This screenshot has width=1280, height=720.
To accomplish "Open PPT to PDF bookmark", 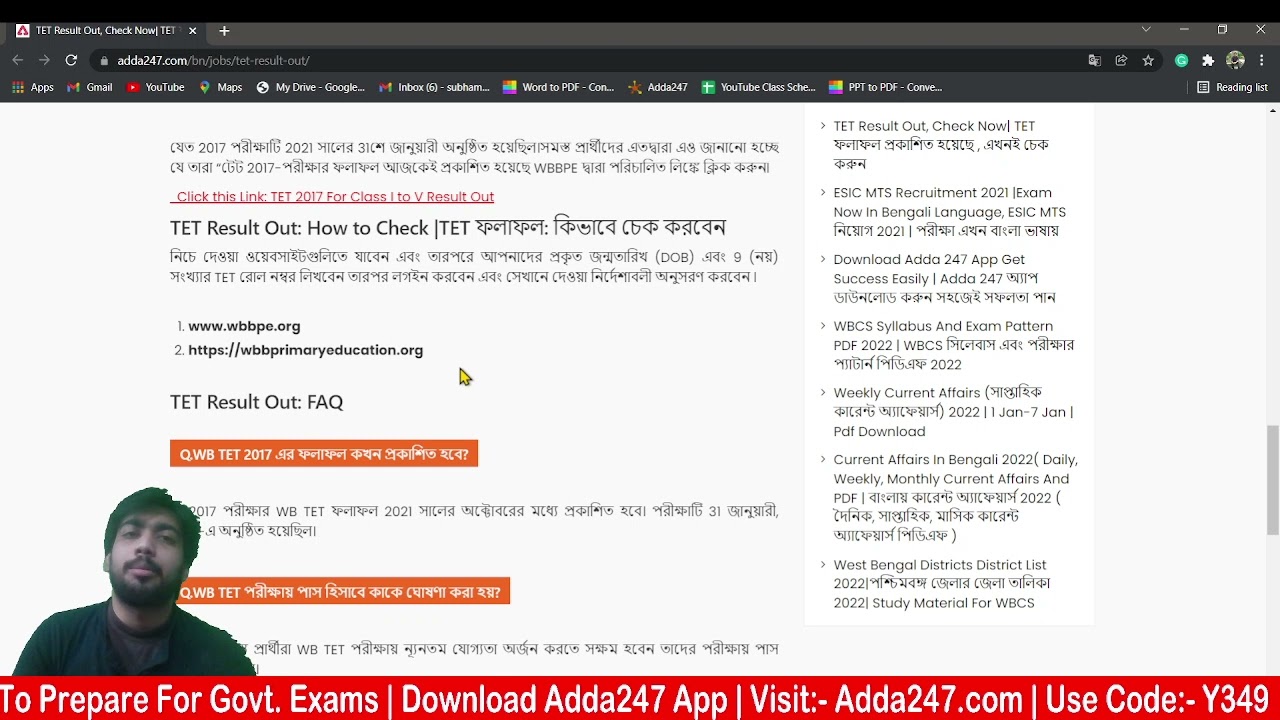I will (886, 87).
